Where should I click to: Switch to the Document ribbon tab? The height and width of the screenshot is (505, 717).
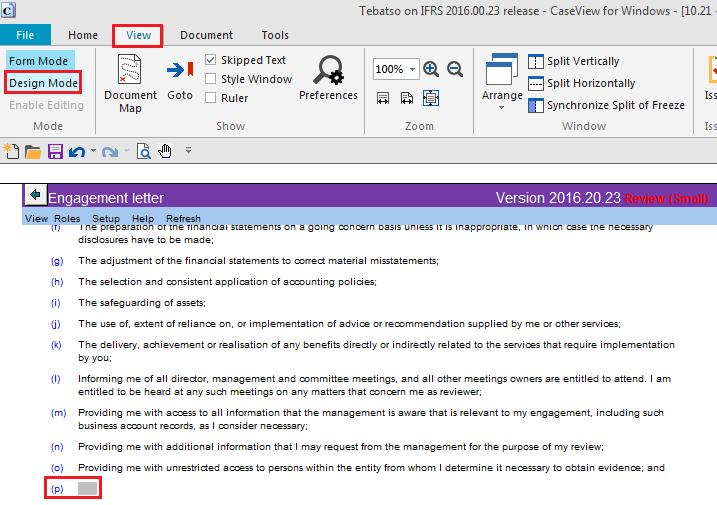206,35
